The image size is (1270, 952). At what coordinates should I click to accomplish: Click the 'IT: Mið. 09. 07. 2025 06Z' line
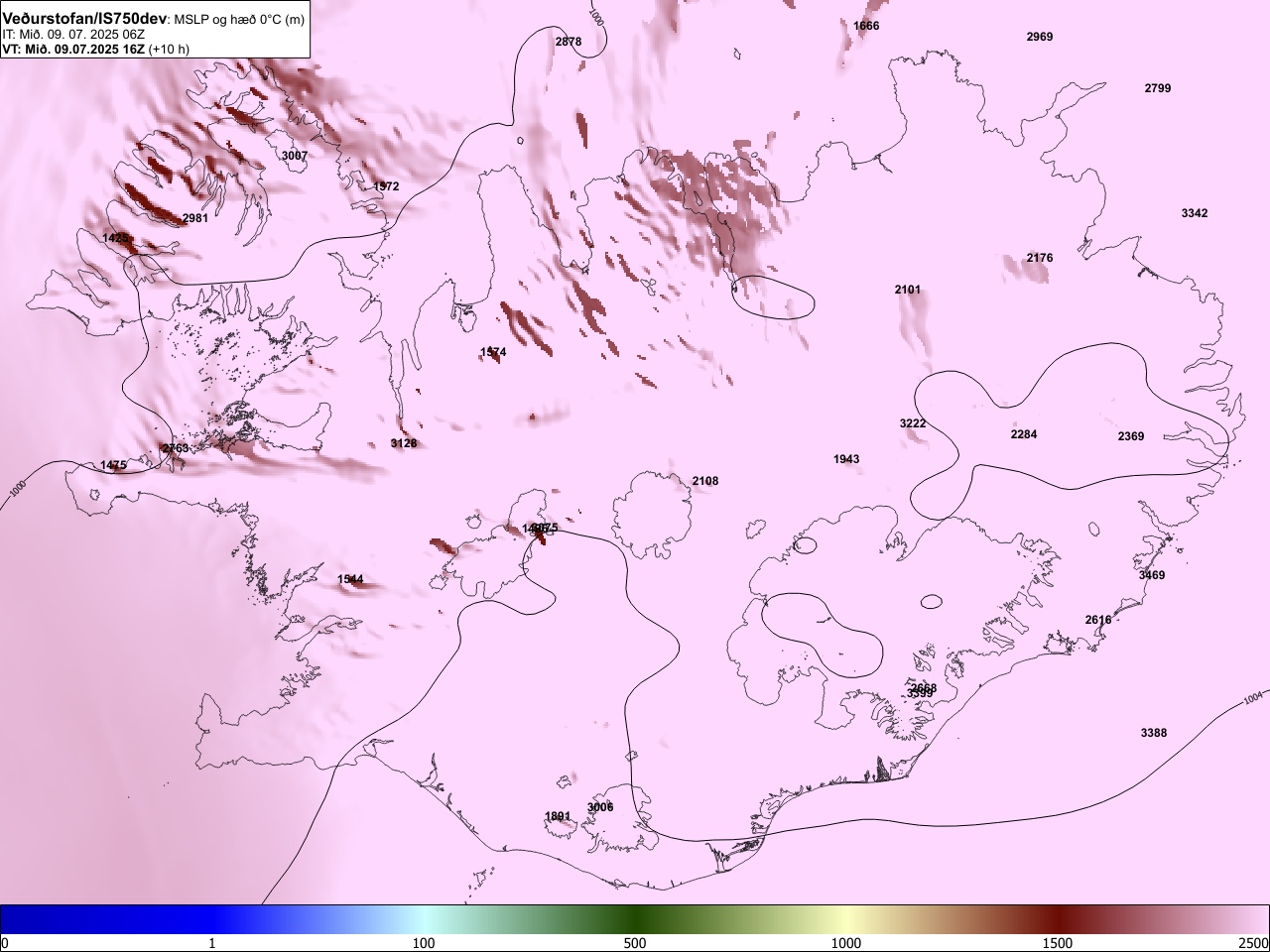click(x=74, y=34)
